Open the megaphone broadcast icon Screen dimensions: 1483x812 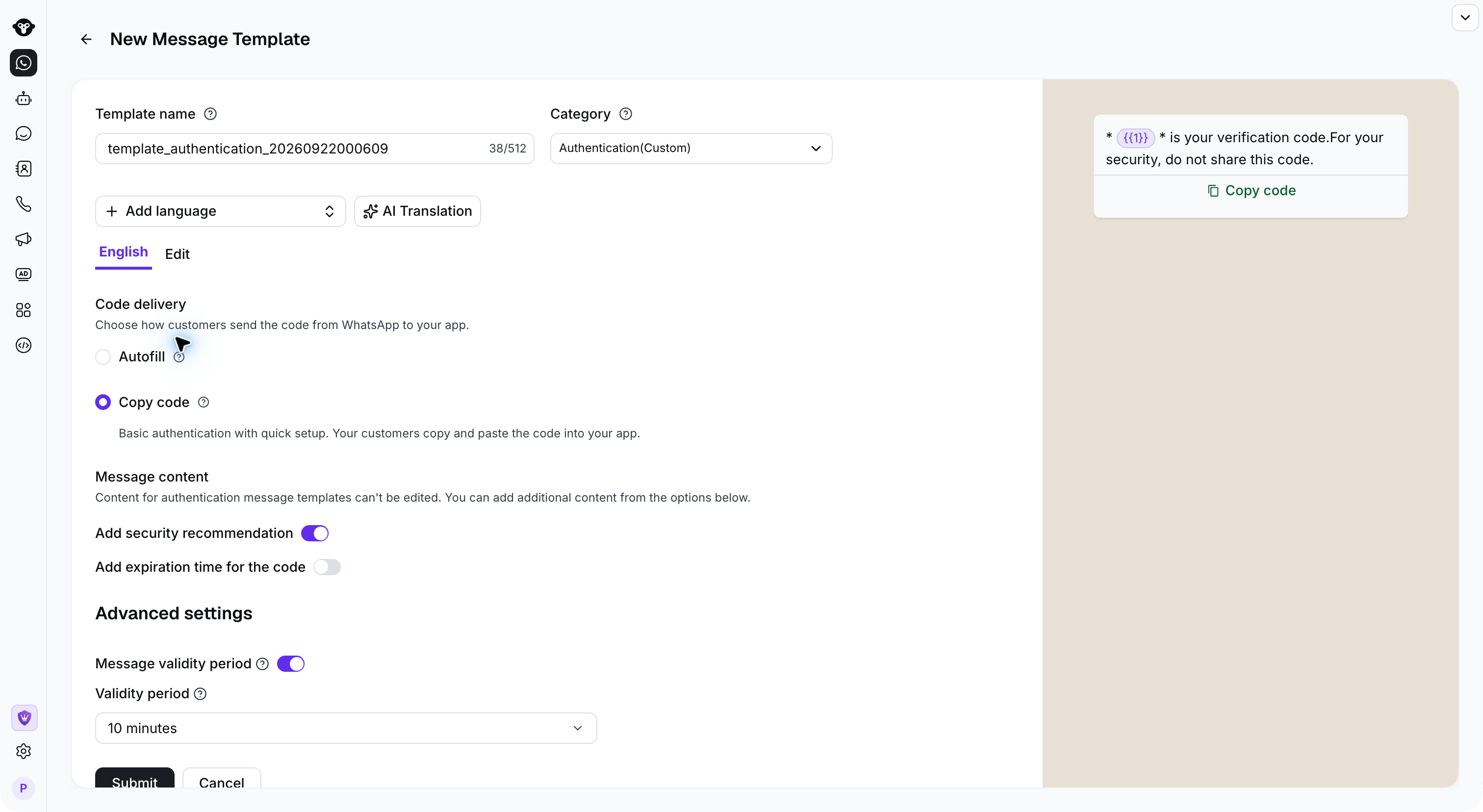click(24, 239)
